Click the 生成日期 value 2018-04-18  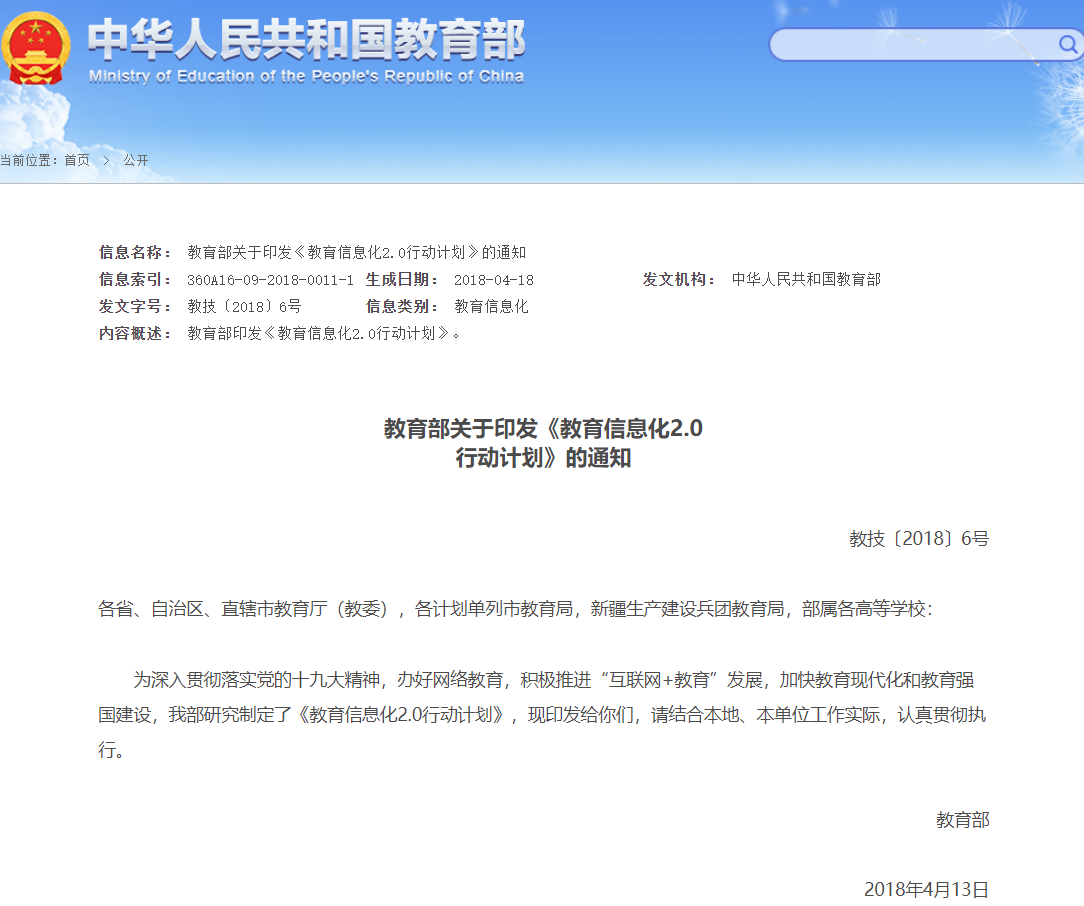pos(493,280)
